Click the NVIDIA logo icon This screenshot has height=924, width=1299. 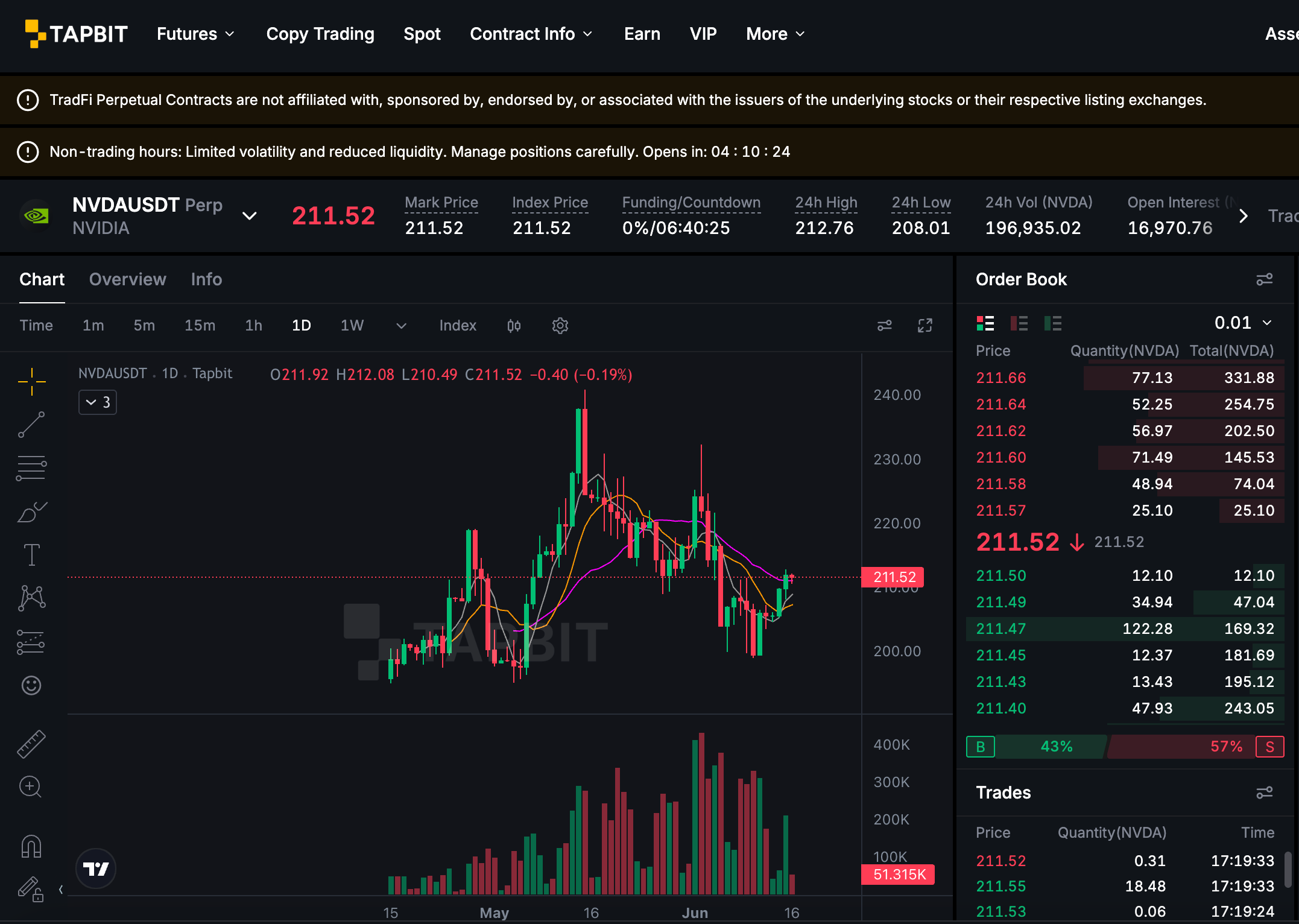[36, 216]
